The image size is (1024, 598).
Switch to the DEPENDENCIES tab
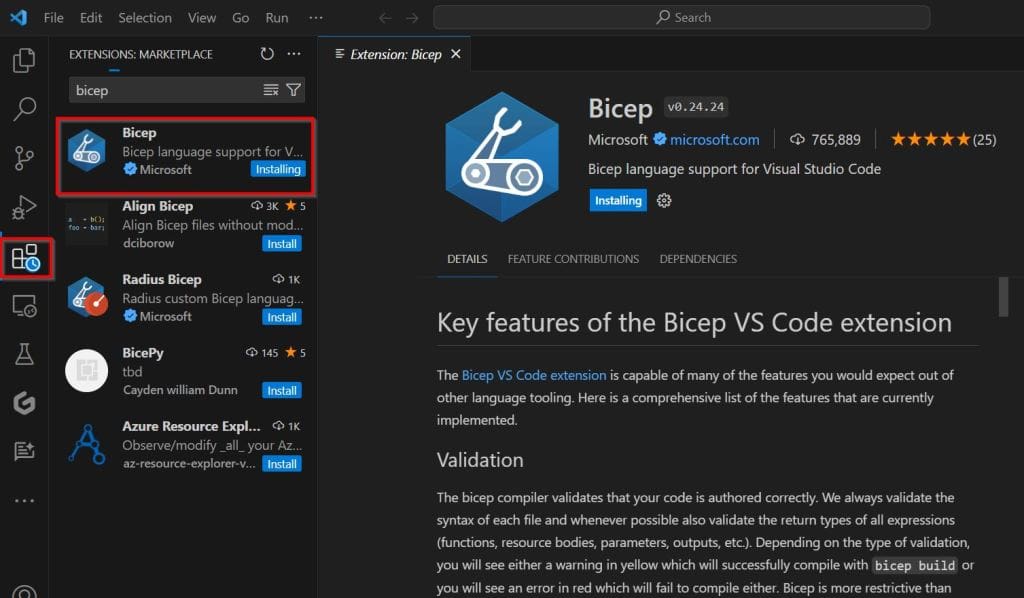click(697, 258)
